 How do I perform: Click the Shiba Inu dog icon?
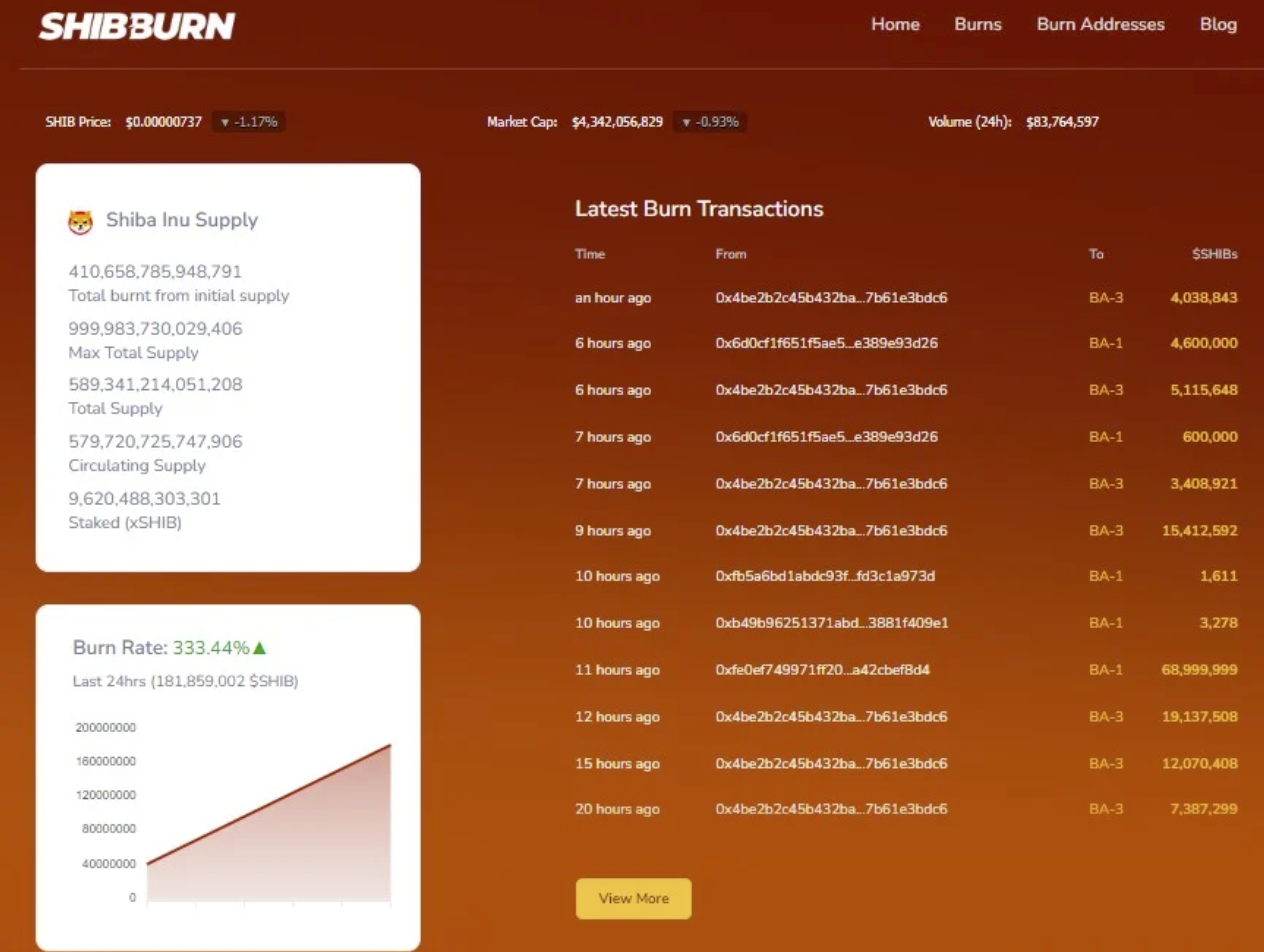(x=80, y=221)
